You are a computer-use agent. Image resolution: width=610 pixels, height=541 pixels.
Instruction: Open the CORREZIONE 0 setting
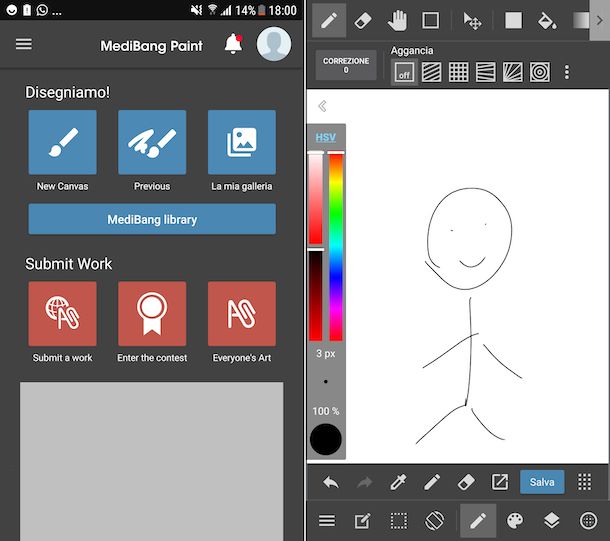pyautogui.click(x=346, y=65)
